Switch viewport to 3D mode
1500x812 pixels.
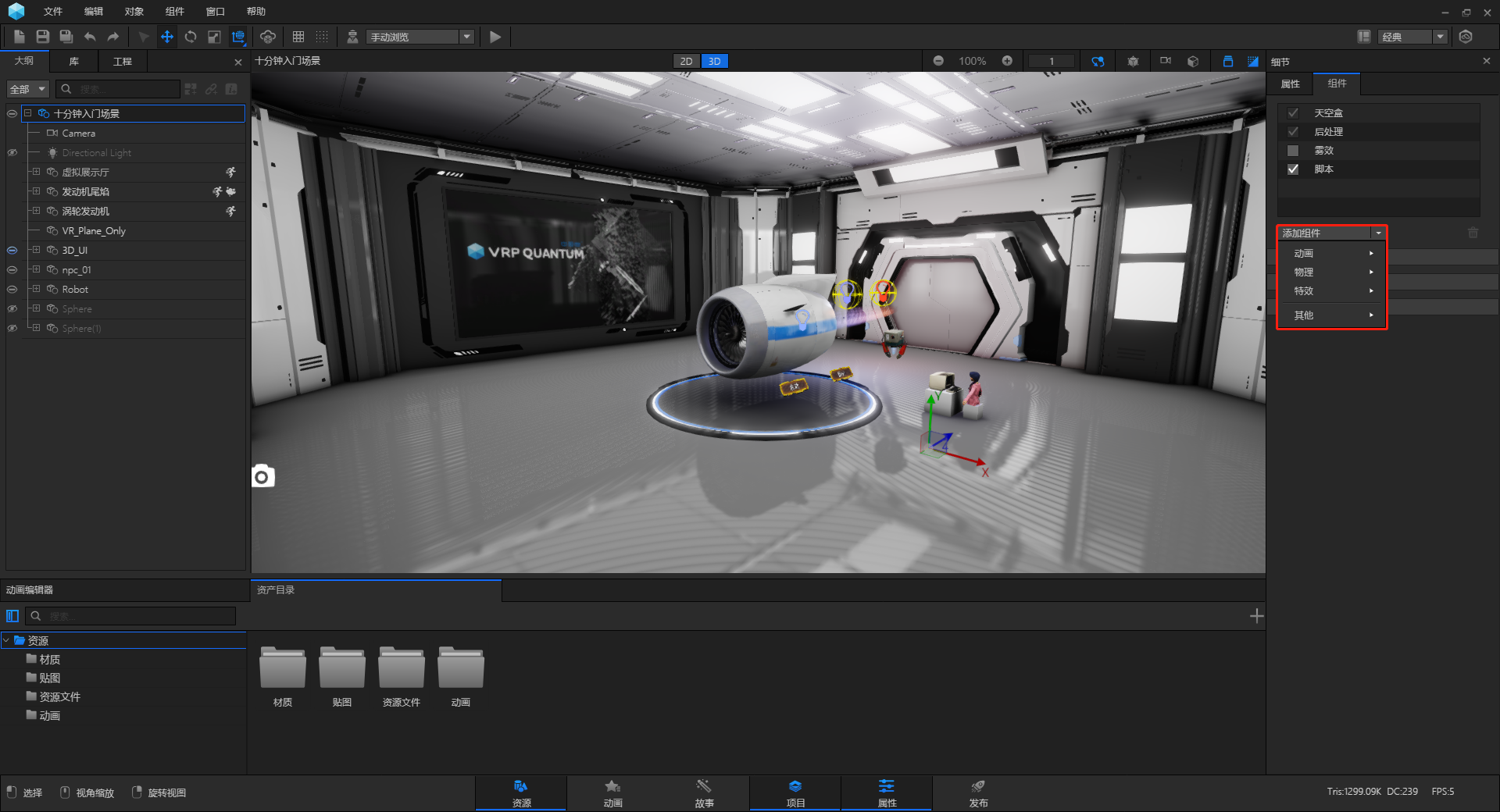pos(714,61)
